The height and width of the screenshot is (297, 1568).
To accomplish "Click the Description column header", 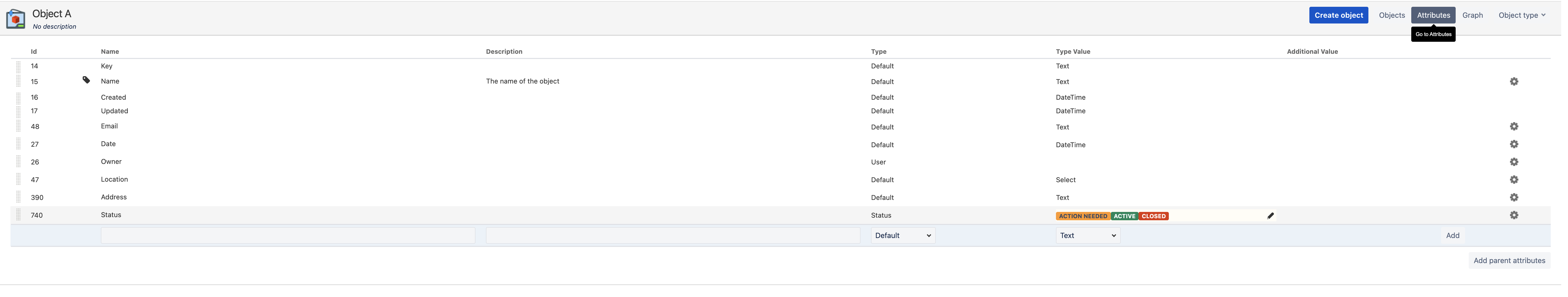I will [507, 52].
